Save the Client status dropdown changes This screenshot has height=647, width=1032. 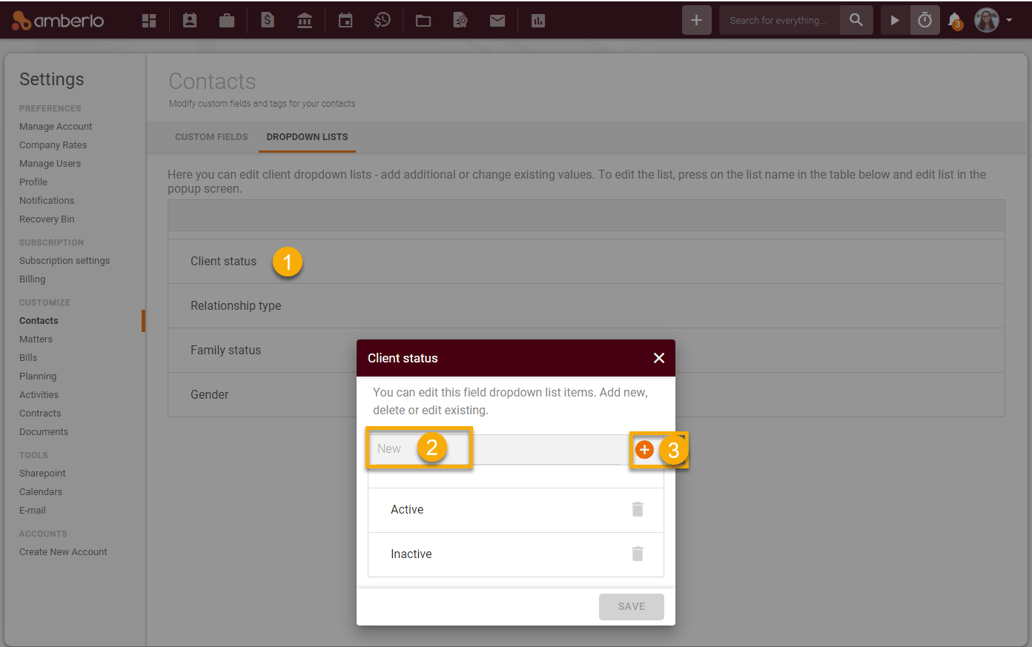tap(631, 606)
